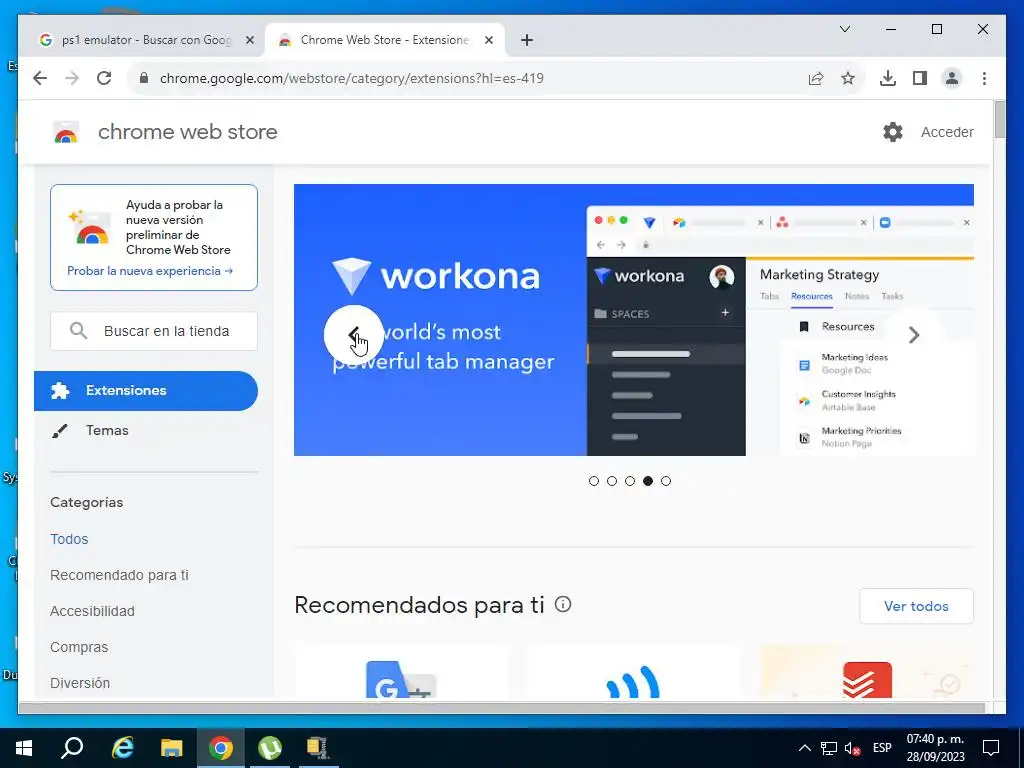The width and height of the screenshot is (1024, 768).
Task: Click the search magnifier icon in store
Action: (78, 331)
